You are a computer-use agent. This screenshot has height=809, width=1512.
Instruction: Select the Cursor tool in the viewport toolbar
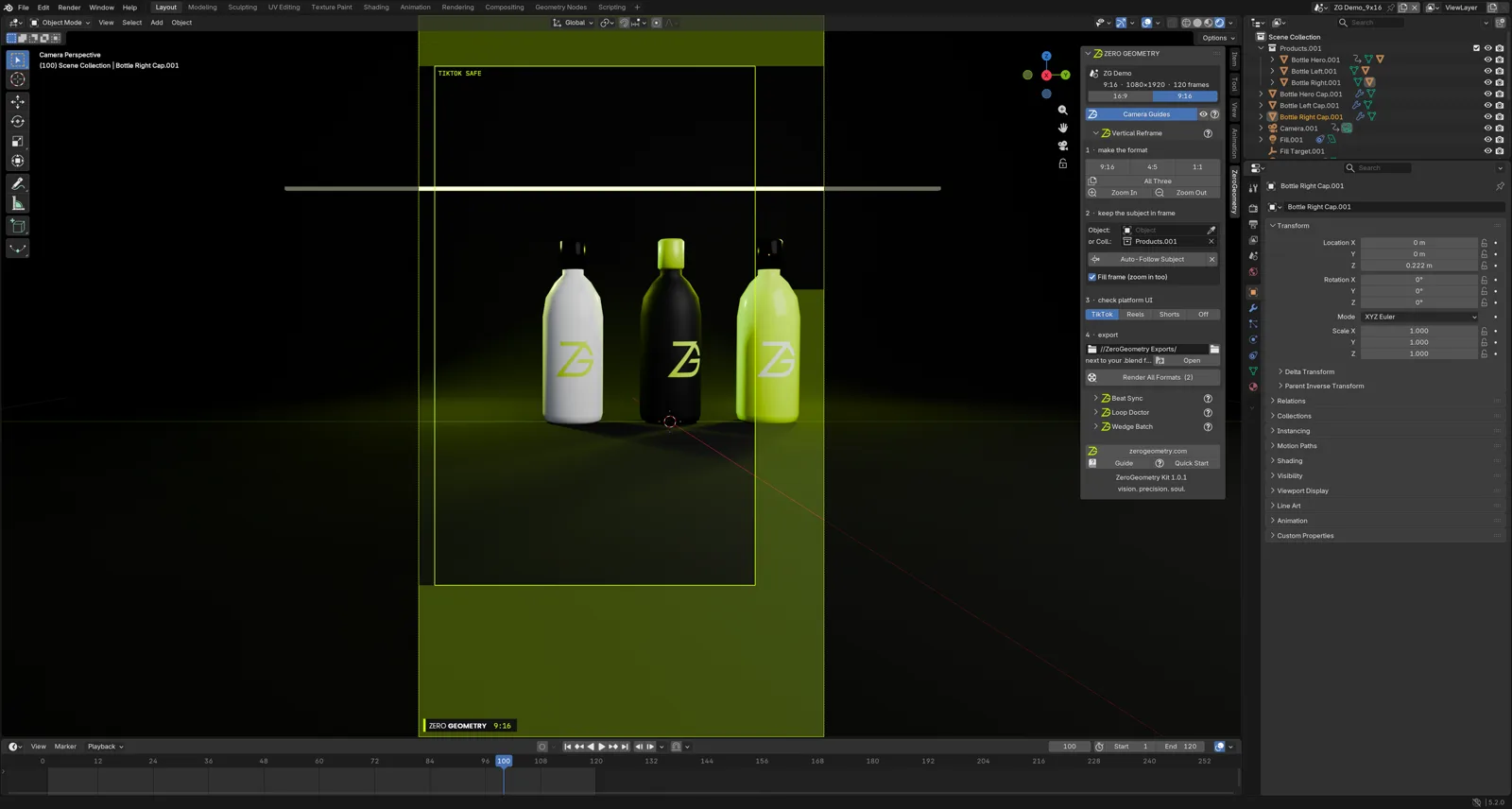[x=17, y=79]
